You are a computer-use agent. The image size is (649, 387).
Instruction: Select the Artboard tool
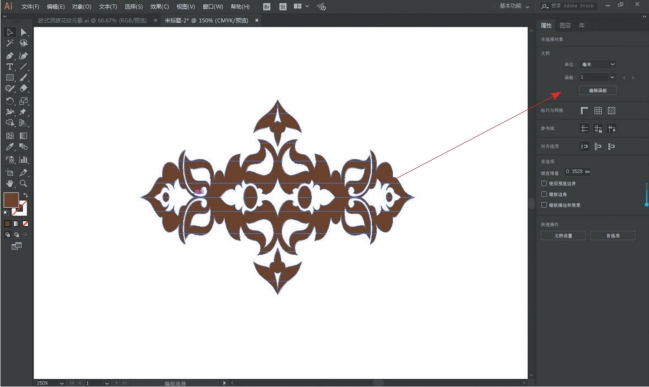point(10,172)
